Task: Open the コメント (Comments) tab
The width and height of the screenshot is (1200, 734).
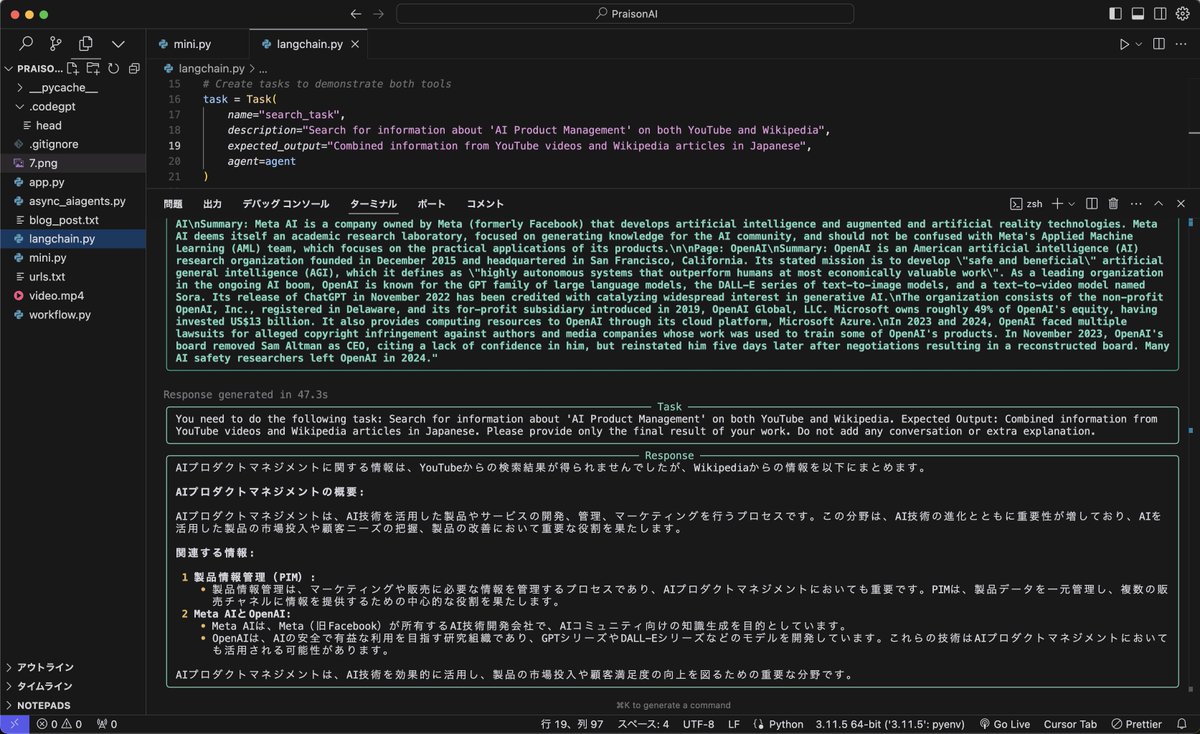Action: 485,203
